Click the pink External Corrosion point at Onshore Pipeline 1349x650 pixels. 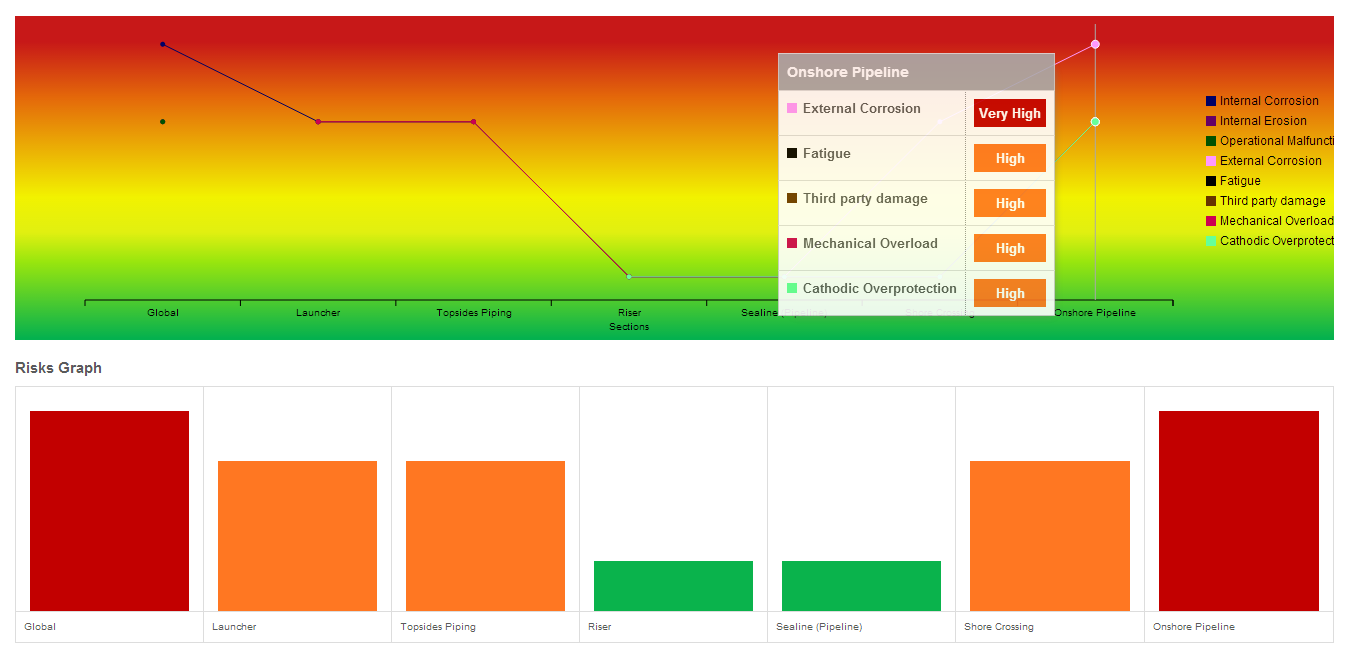point(1095,44)
